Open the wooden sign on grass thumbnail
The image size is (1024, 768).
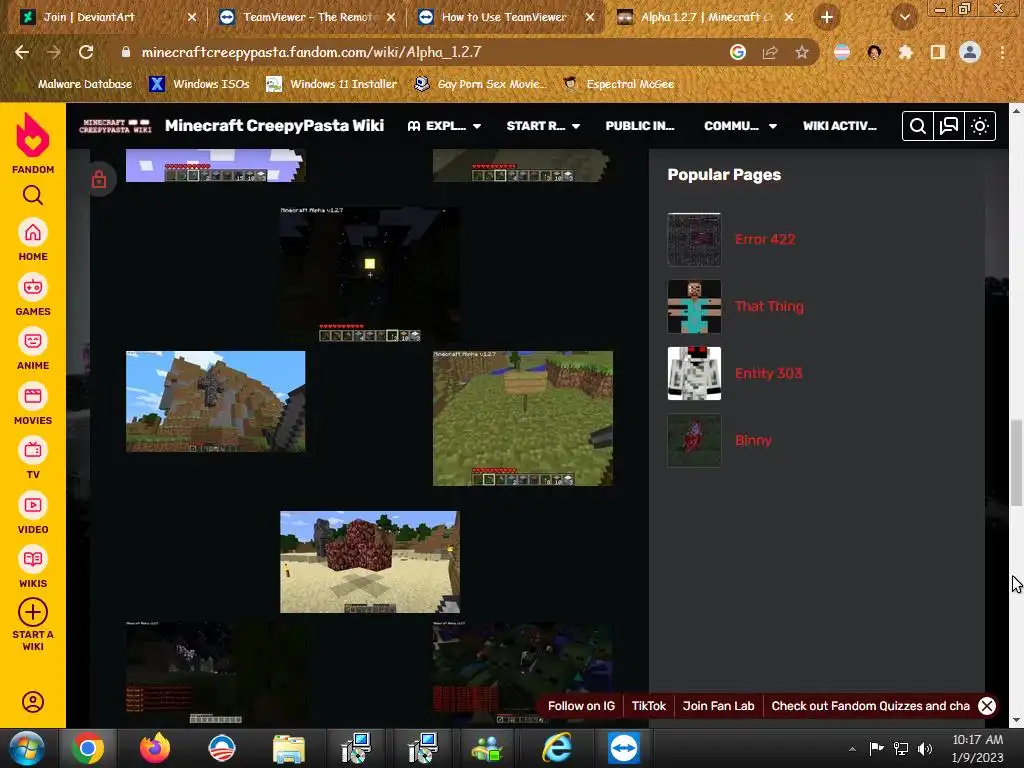(522, 419)
